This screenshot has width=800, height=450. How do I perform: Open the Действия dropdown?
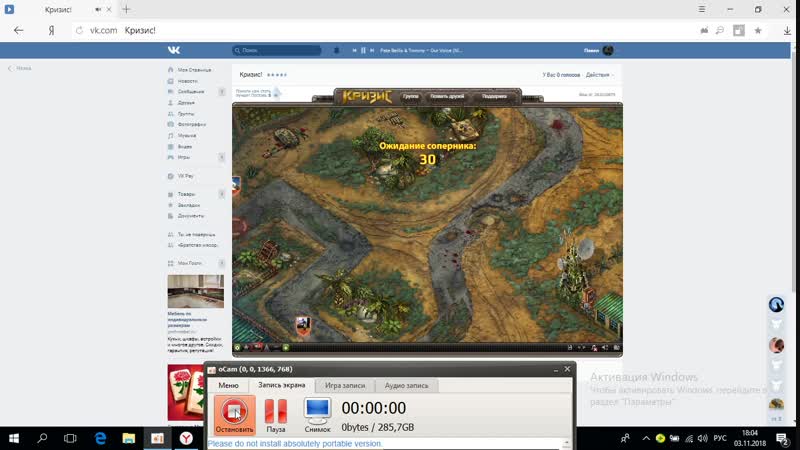coord(599,75)
